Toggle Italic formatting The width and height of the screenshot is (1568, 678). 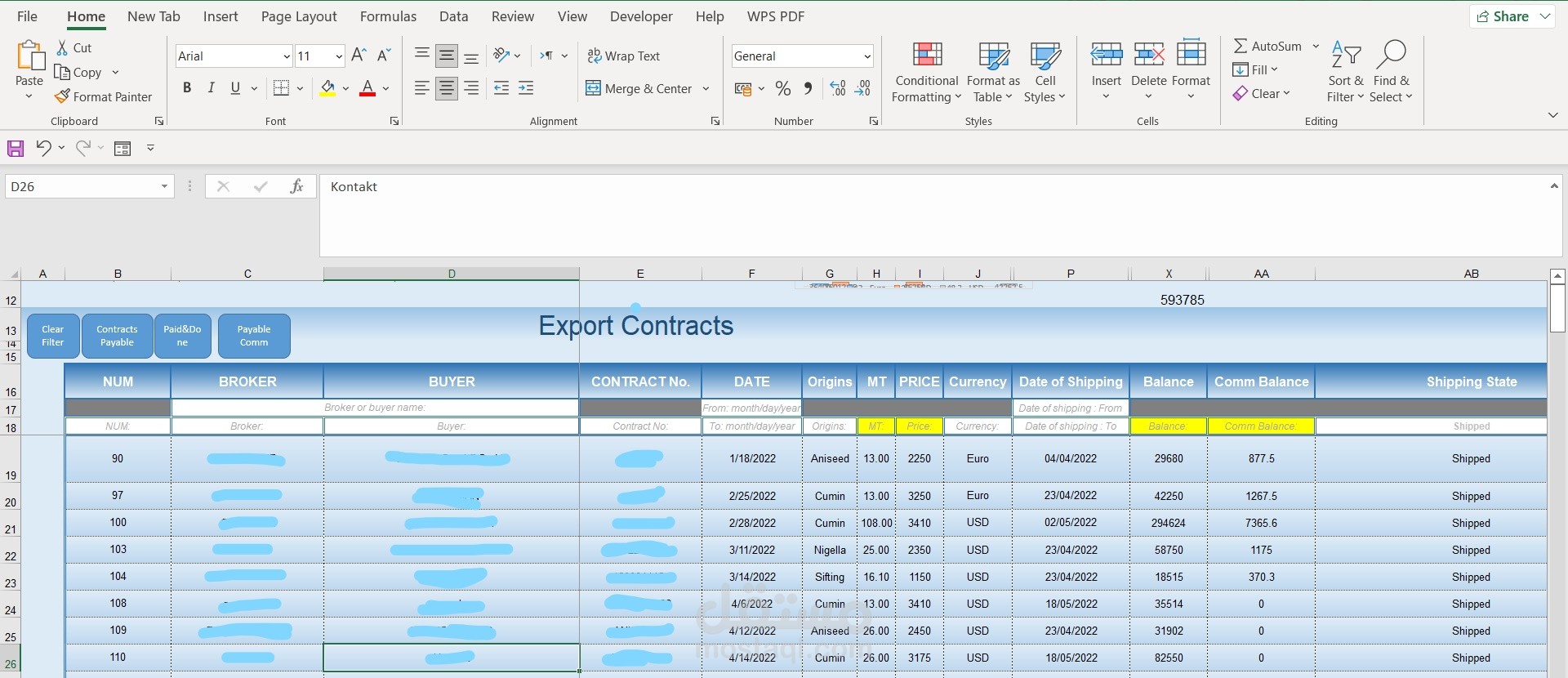[212, 88]
